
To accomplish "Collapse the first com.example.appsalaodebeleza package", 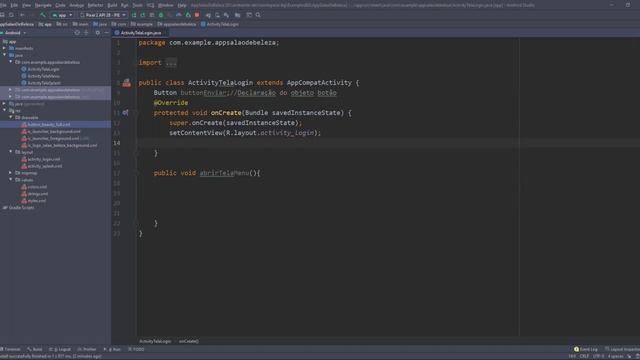I will 11,62.
